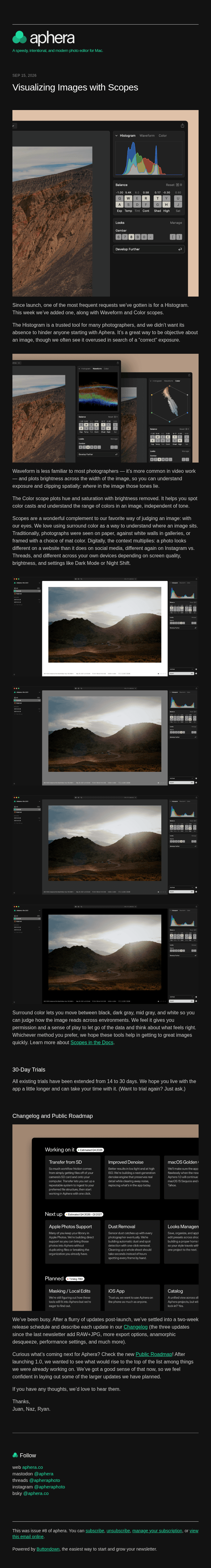Click the histogram graph in the top screenshot
Screen dimensions: 211x1568
tap(150, 158)
